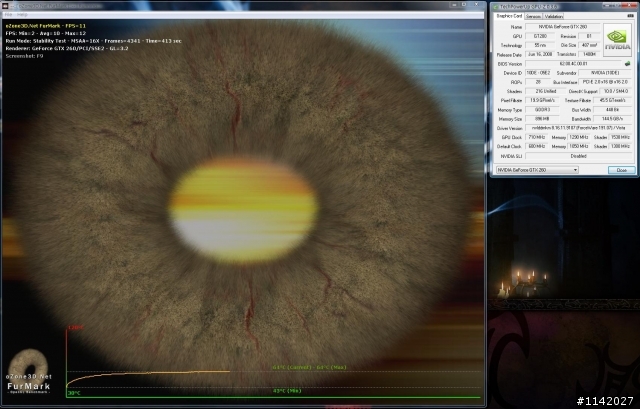Click the GPU field showing GT200
The width and height of the screenshot is (640, 409).
(540, 36)
